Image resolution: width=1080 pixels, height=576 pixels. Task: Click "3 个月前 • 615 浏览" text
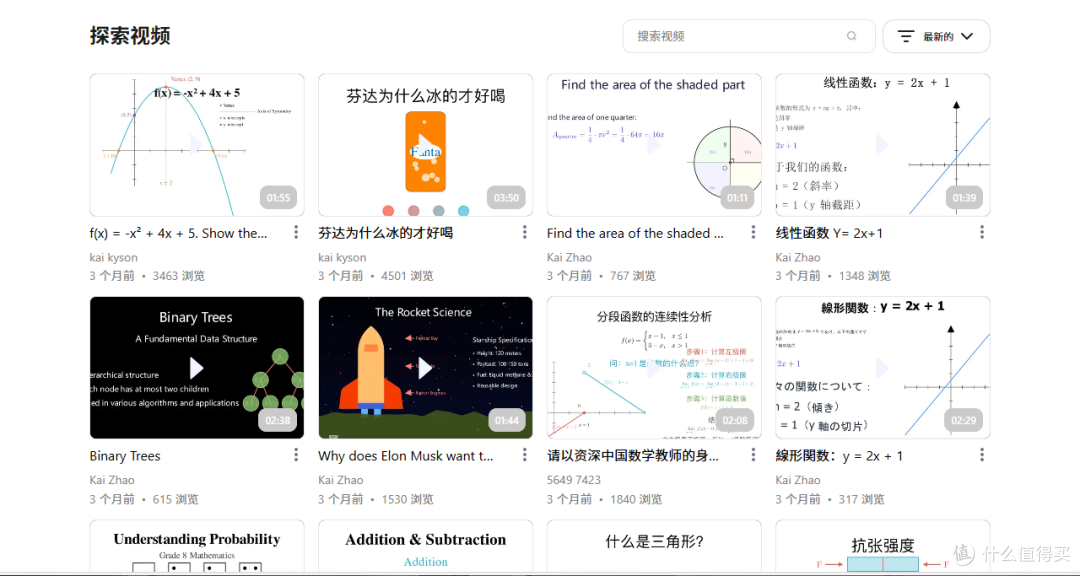(144, 499)
